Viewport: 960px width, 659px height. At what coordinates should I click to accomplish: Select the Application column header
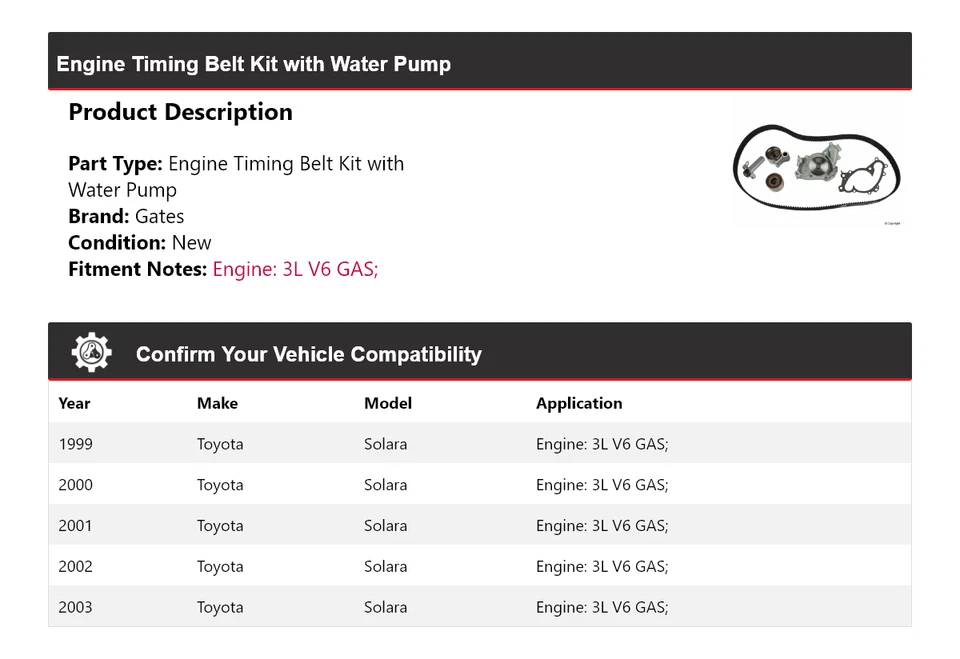coord(579,403)
